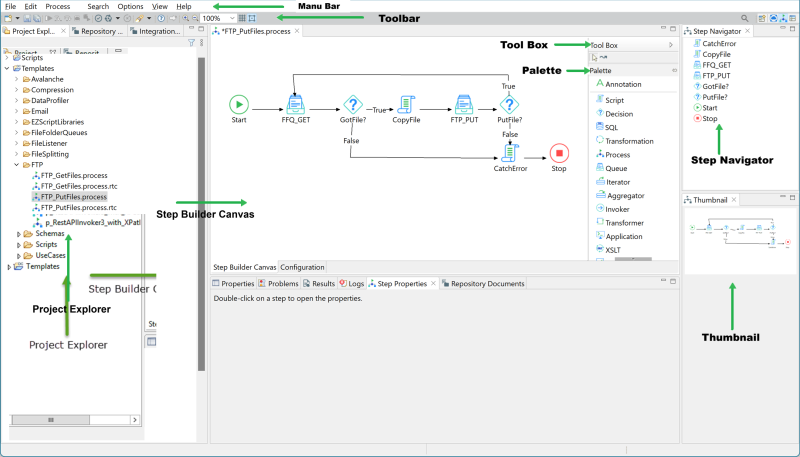Screen dimensions: 800x457
Task: Toggle the grid display toolbar button
Action: point(241,18)
